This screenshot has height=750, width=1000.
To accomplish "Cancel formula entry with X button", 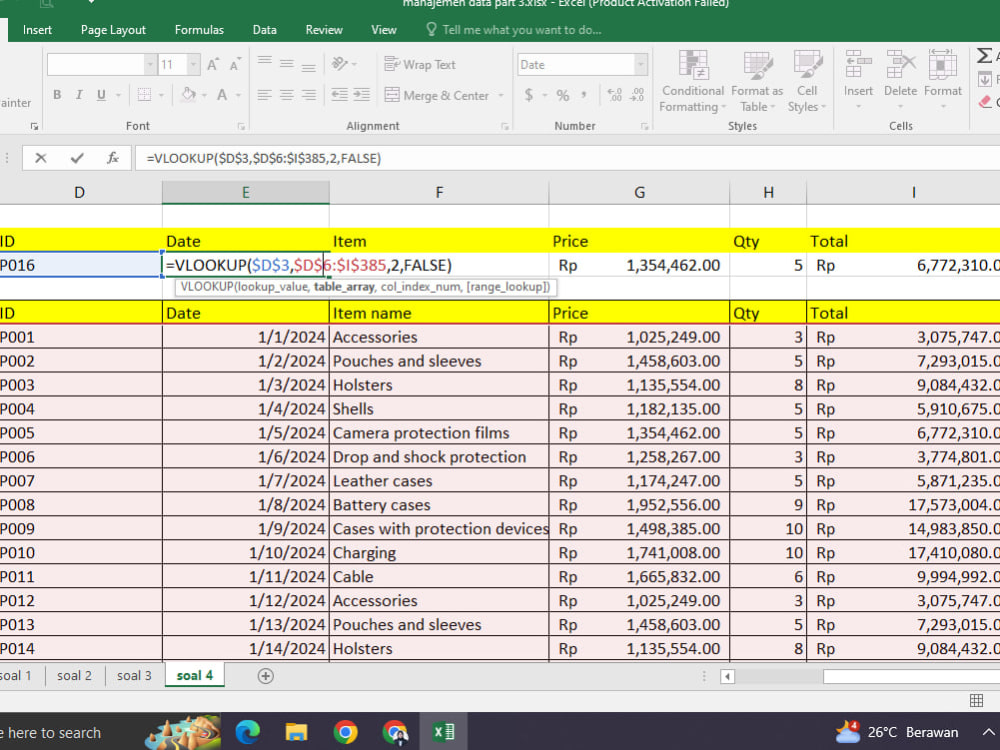I will tap(41, 158).
